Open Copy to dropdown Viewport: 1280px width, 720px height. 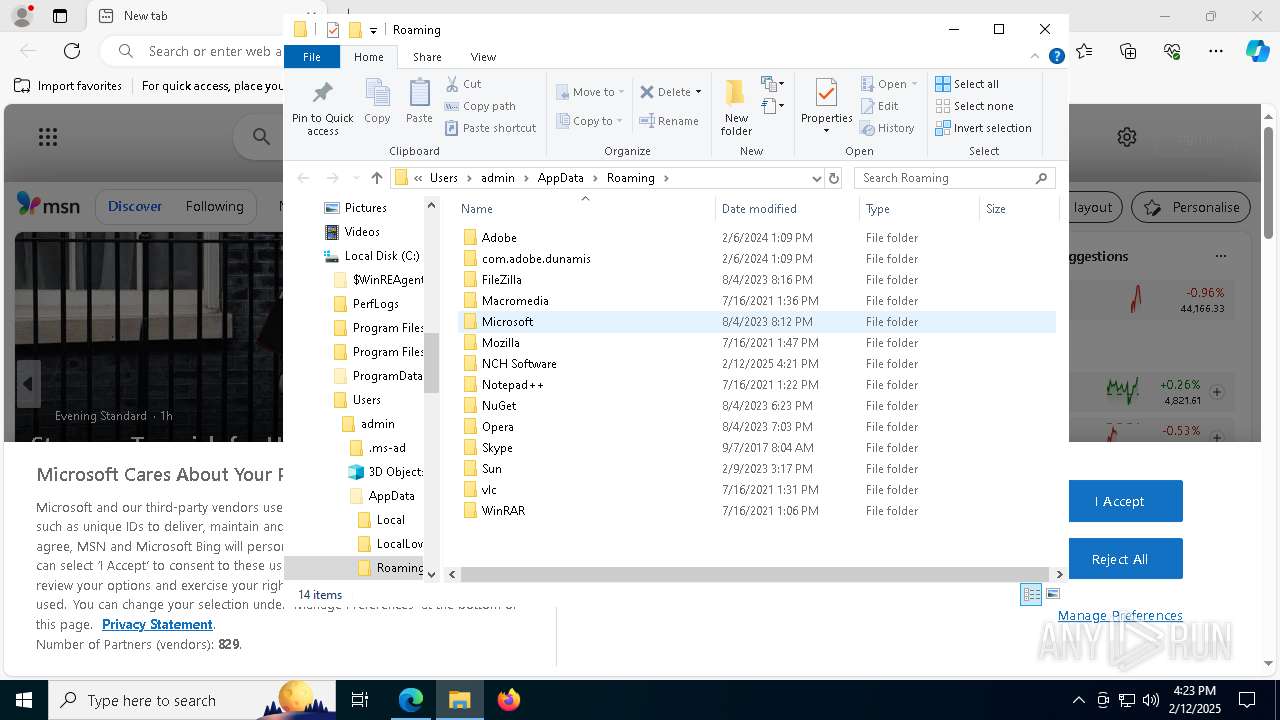(x=590, y=121)
